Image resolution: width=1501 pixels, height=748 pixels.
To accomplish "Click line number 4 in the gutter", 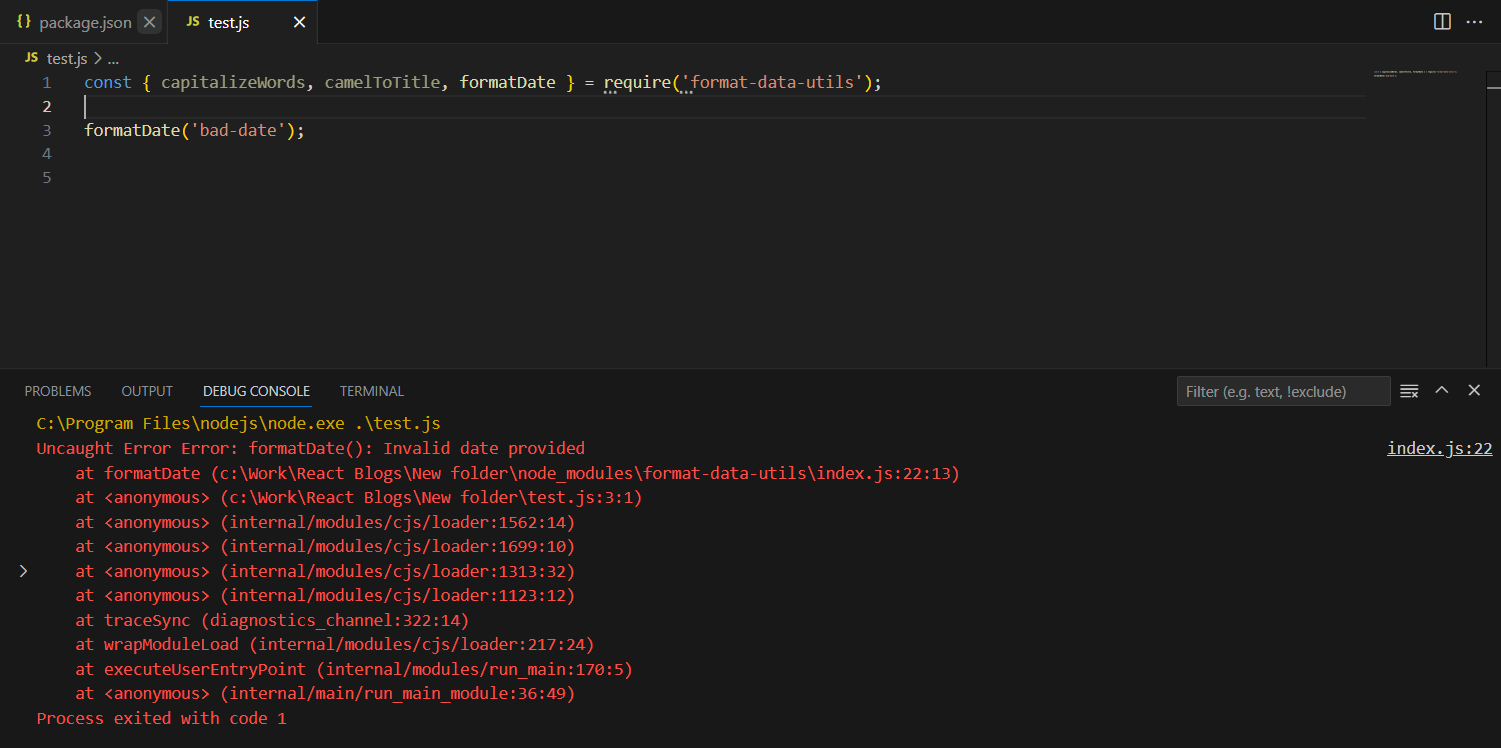I will (x=47, y=155).
